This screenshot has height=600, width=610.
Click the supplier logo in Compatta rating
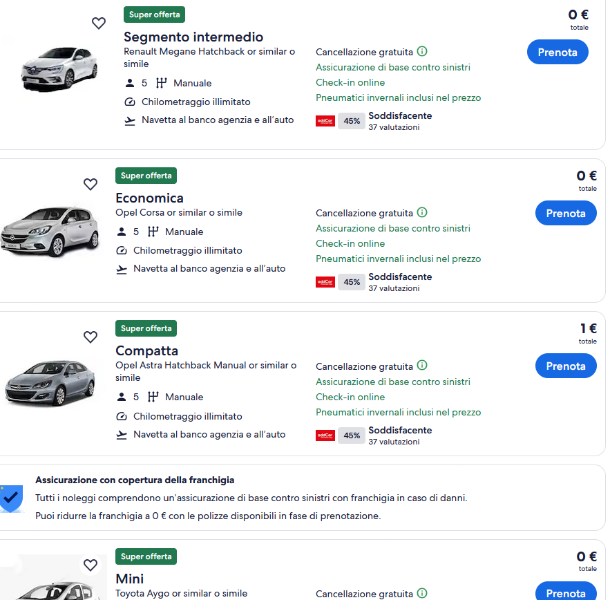(325, 435)
